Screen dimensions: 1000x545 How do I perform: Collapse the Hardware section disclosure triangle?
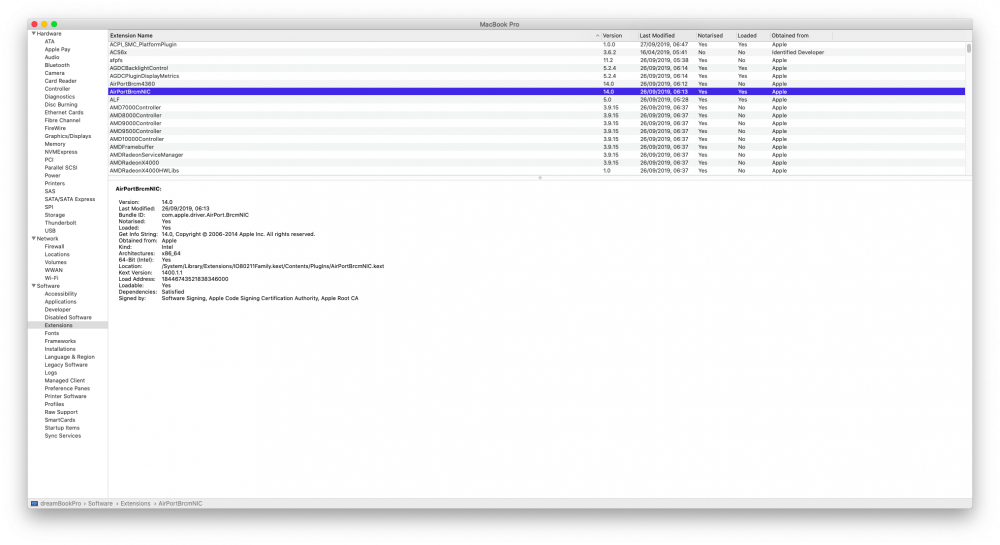[x=34, y=33]
